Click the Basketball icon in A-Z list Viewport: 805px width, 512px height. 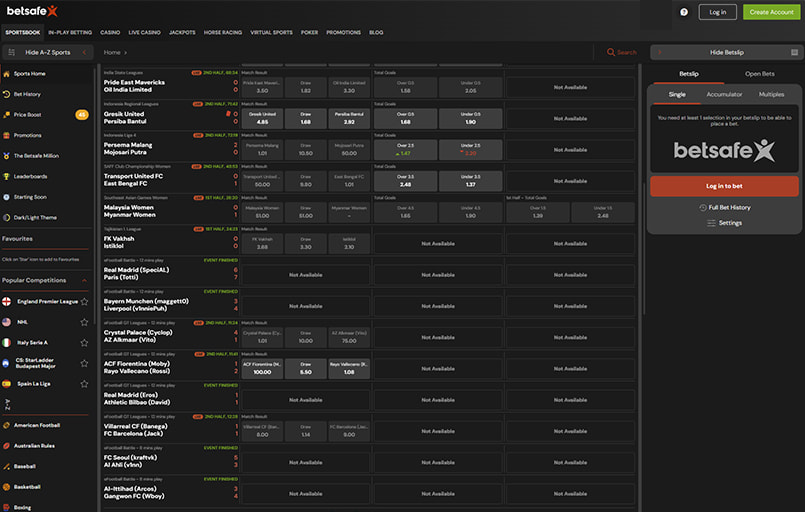click(x=6, y=487)
